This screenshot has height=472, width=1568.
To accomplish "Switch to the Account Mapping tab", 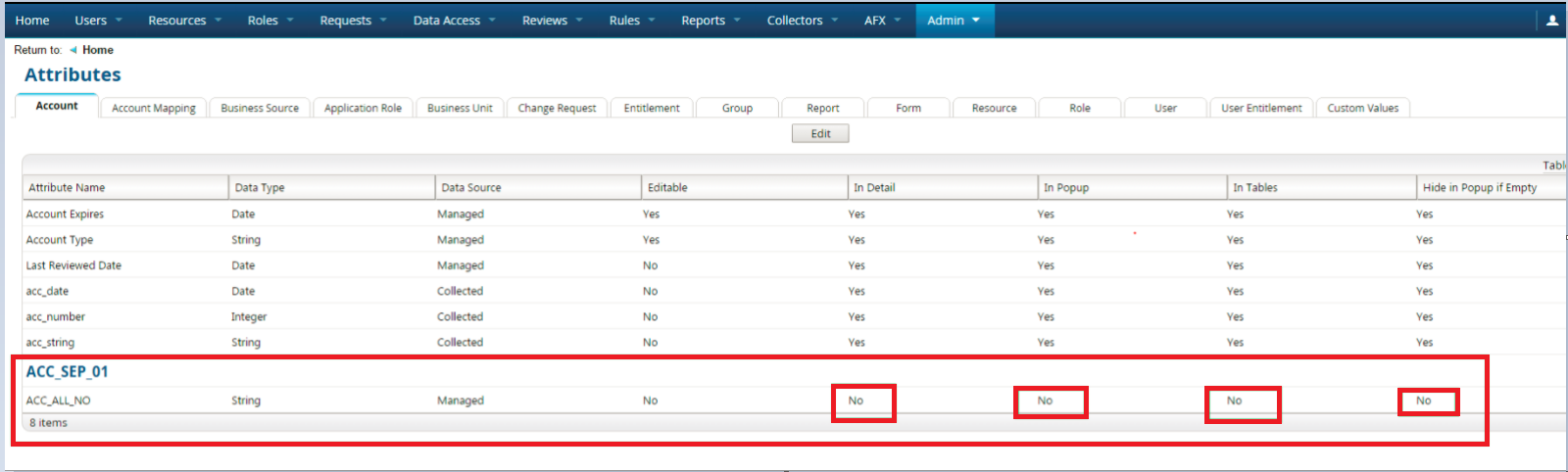I will tap(153, 108).
